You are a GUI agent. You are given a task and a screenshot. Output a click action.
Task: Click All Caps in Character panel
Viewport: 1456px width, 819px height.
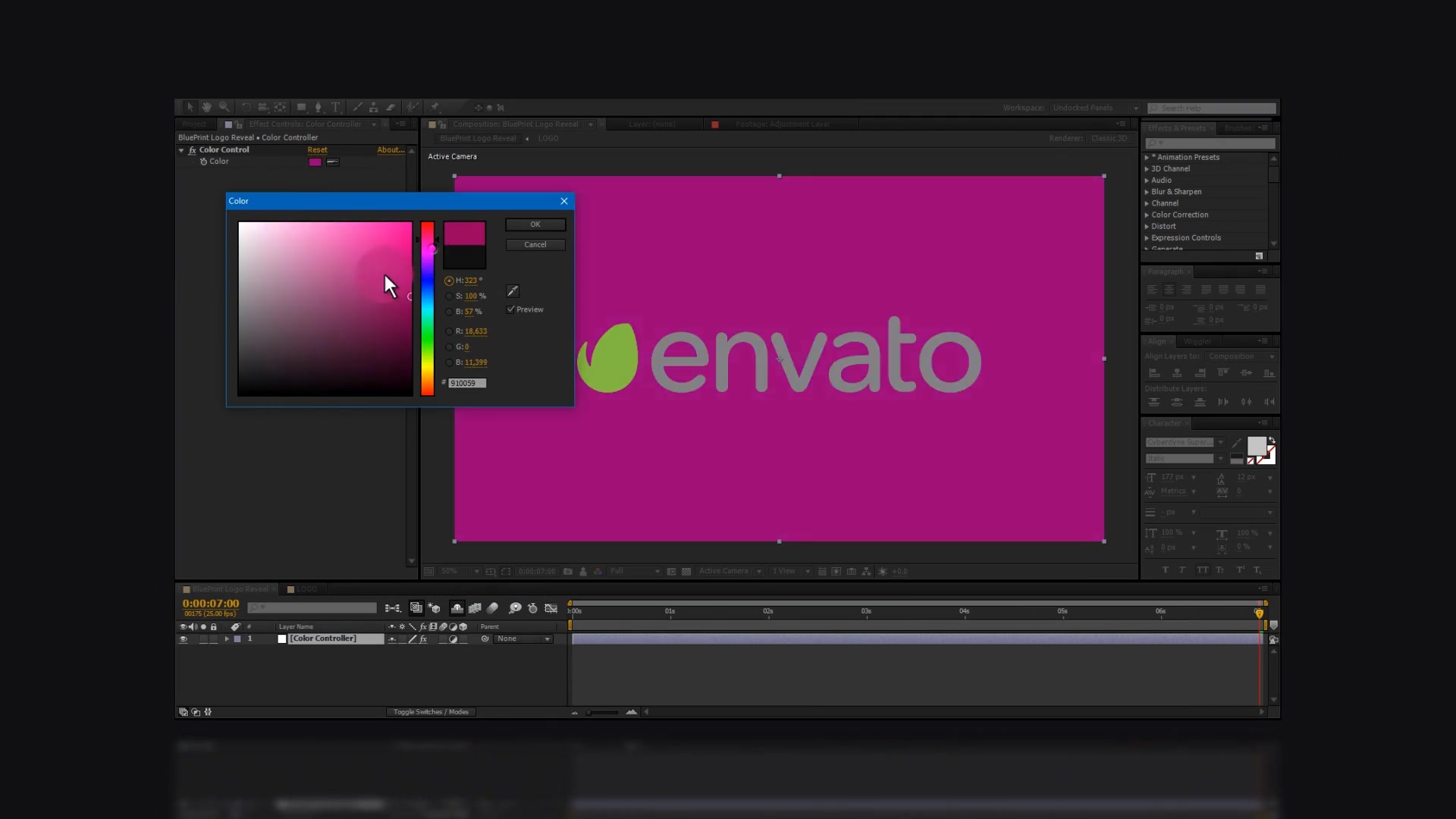point(1202,570)
